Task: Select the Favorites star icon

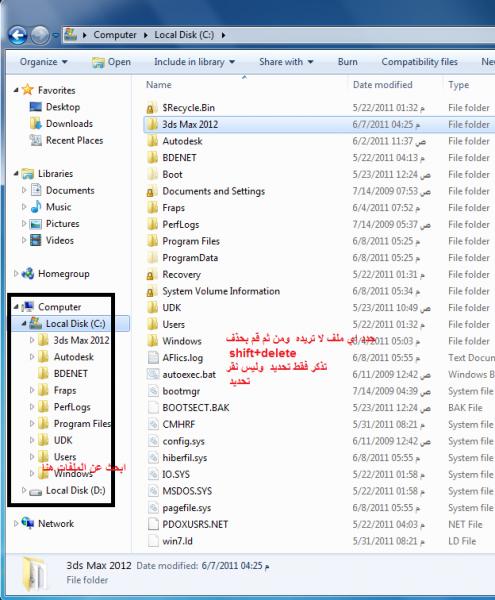Action: point(28,90)
